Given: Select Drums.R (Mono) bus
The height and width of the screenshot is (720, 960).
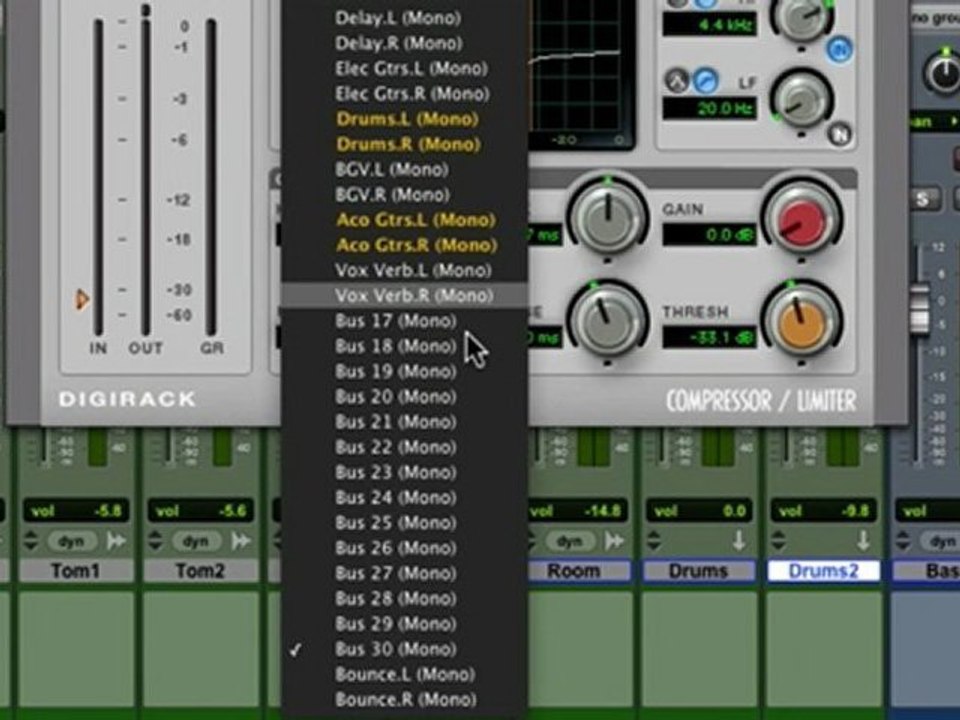Looking at the screenshot, I should tap(404, 144).
